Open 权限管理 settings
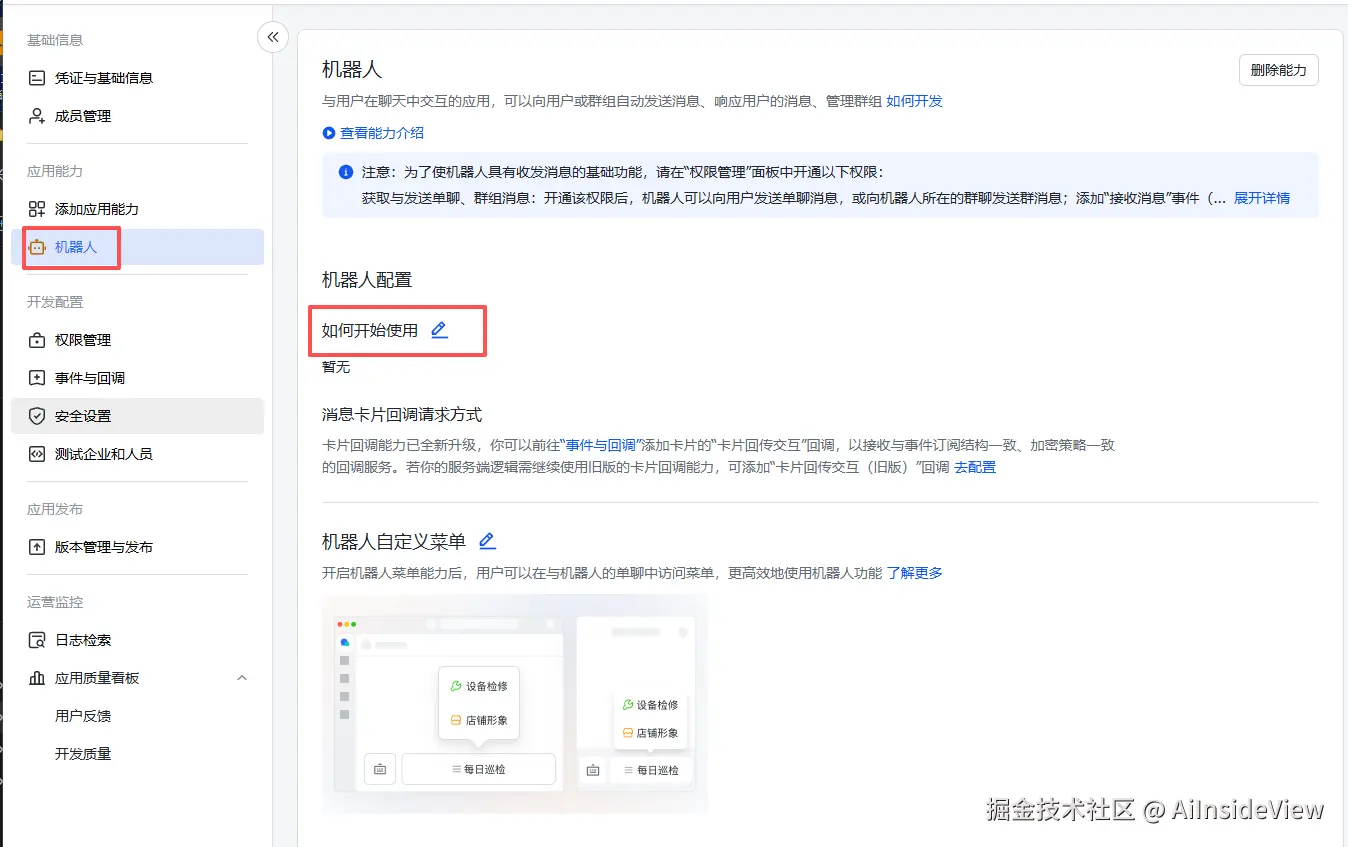The height and width of the screenshot is (847, 1348). [x=137, y=340]
